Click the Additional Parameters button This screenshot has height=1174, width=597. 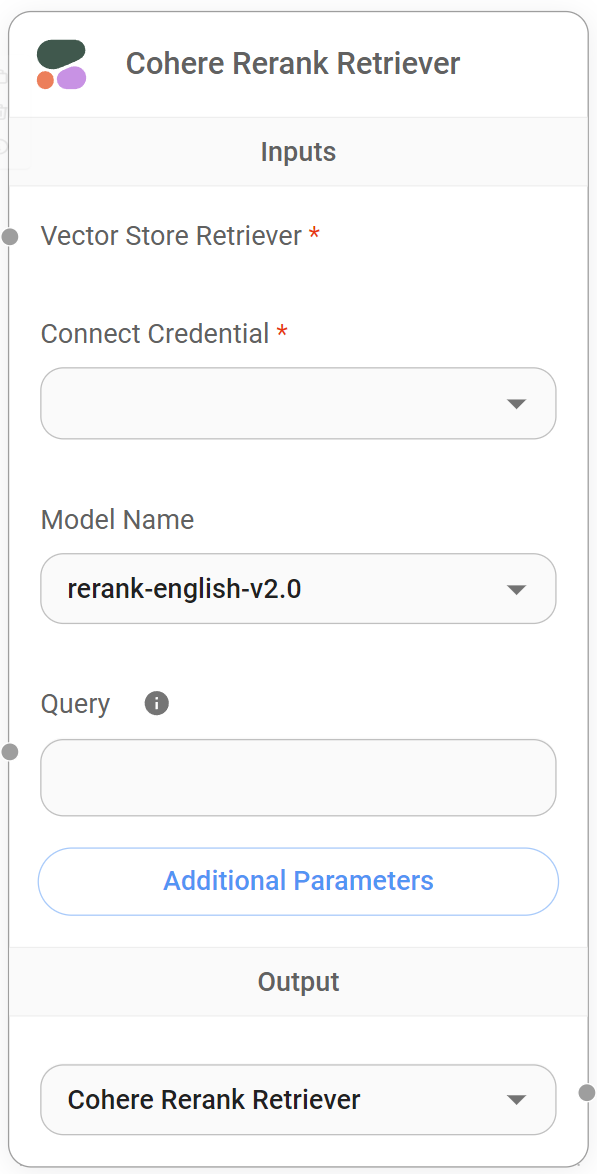pyautogui.click(x=298, y=881)
